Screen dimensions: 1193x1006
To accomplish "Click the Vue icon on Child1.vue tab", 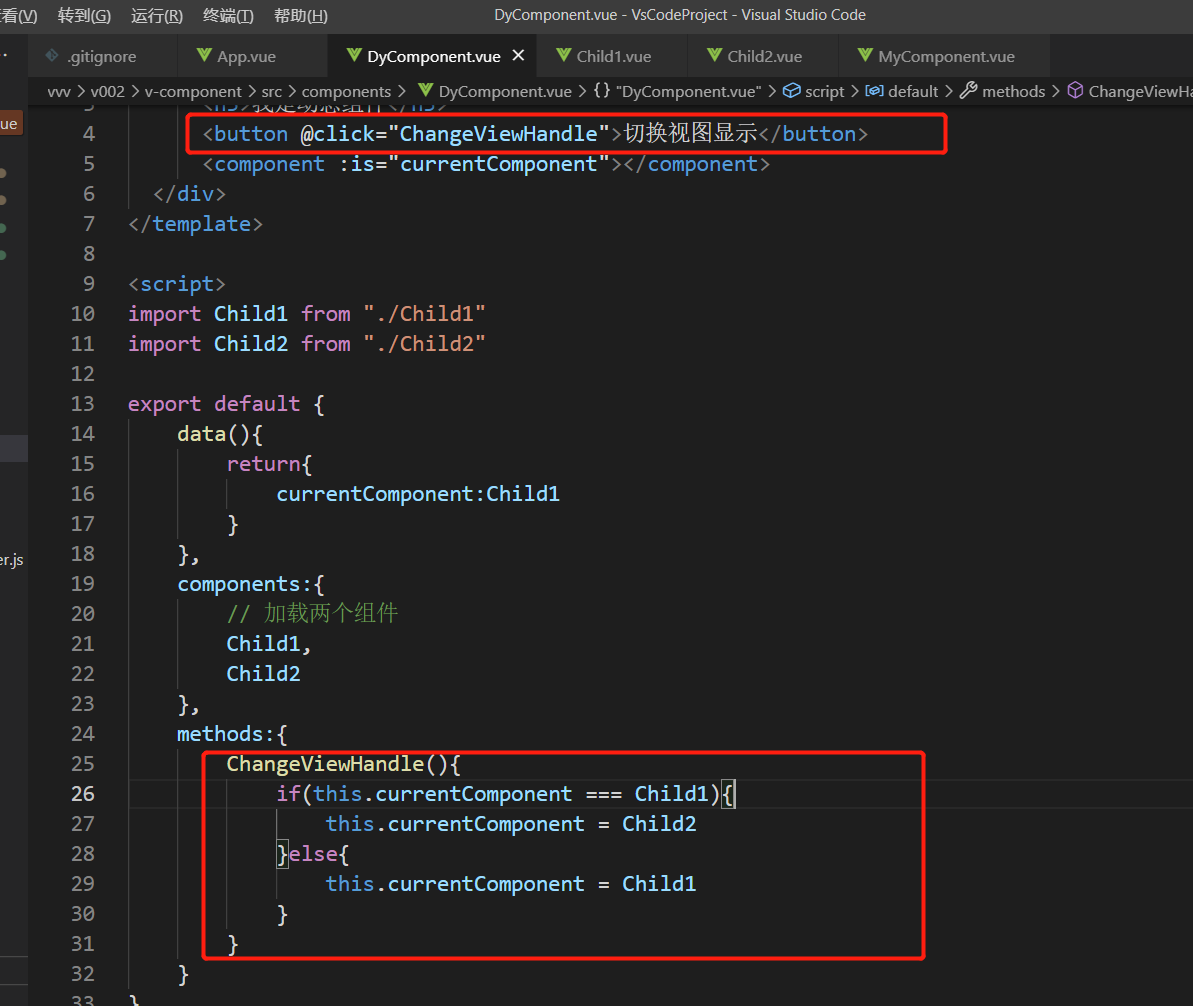I will (564, 56).
